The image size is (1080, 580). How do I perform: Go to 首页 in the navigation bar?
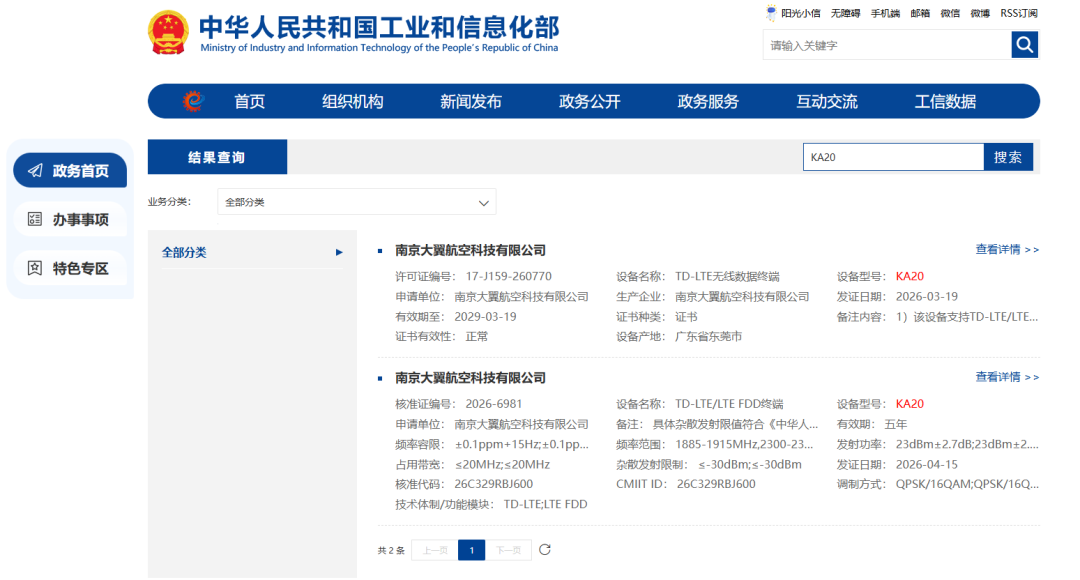tap(249, 101)
